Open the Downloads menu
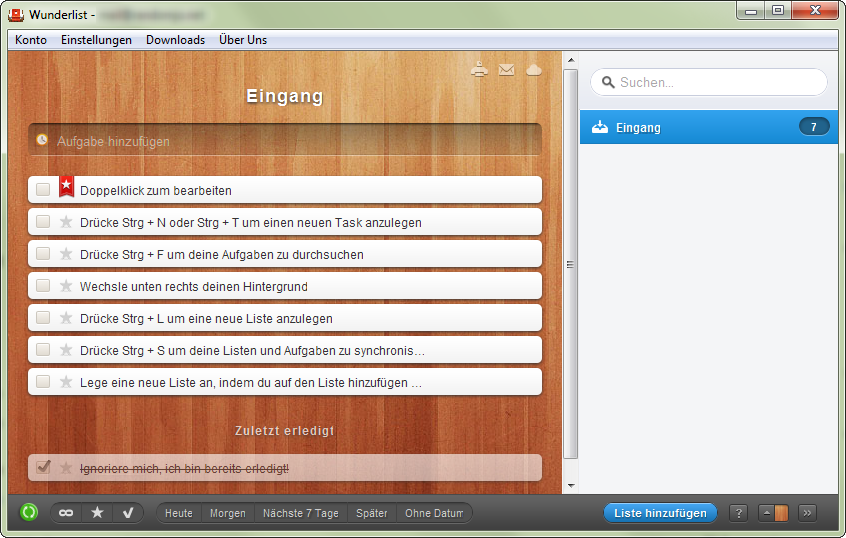This screenshot has height=538, width=846. (x=175, y=40)
